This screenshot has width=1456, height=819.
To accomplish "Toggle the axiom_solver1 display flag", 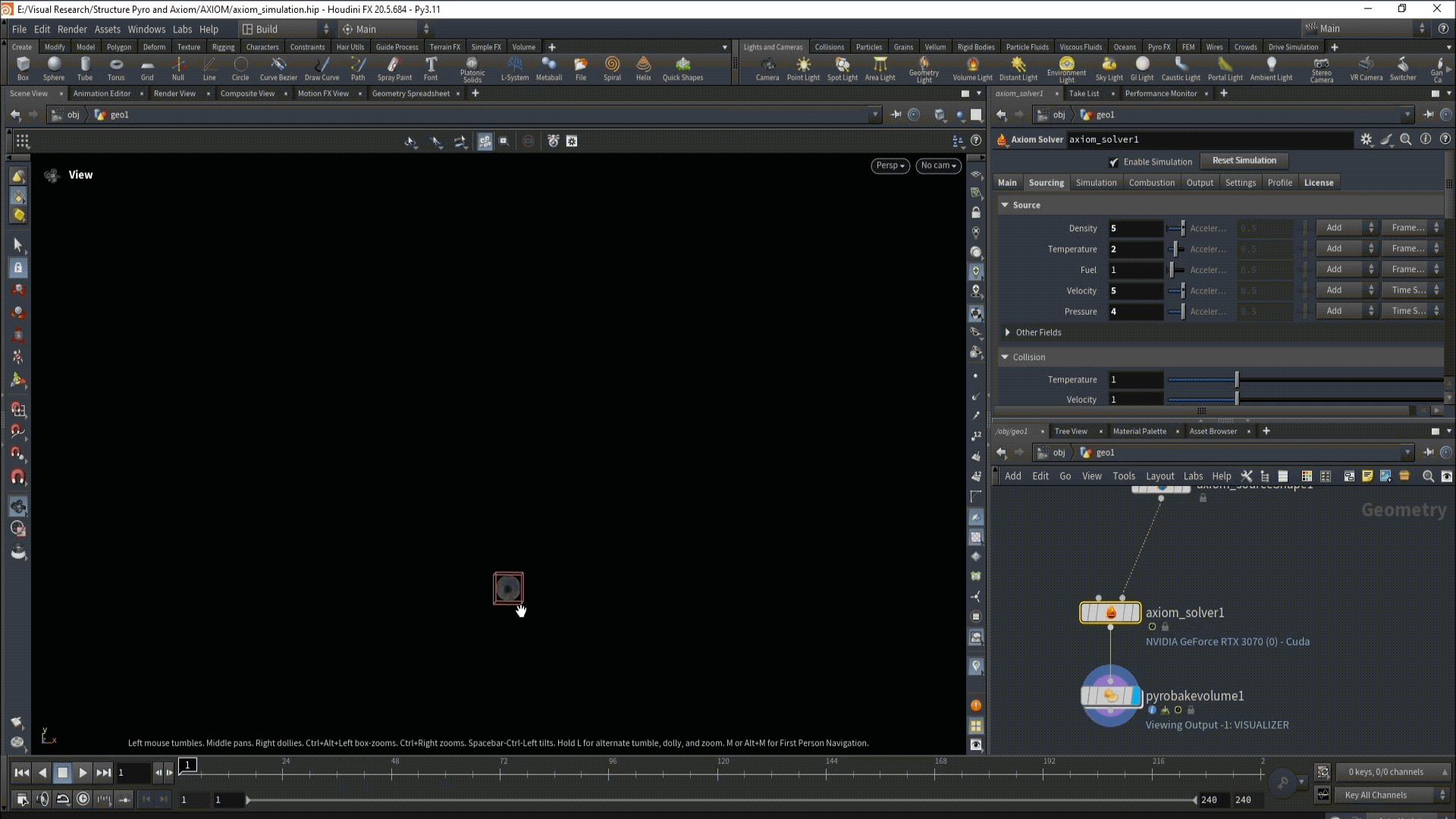I will pos(1134,613).
